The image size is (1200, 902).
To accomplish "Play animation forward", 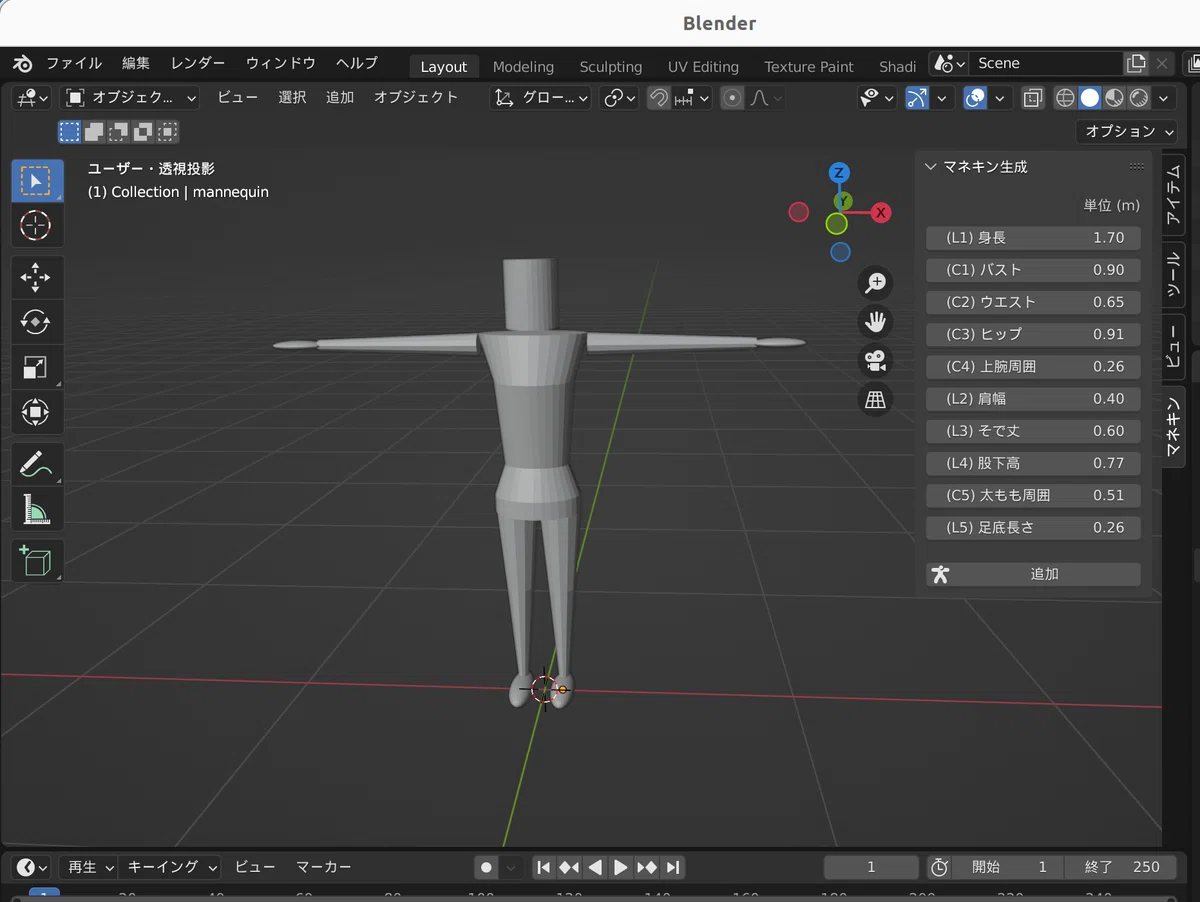I will coord(621,867).
